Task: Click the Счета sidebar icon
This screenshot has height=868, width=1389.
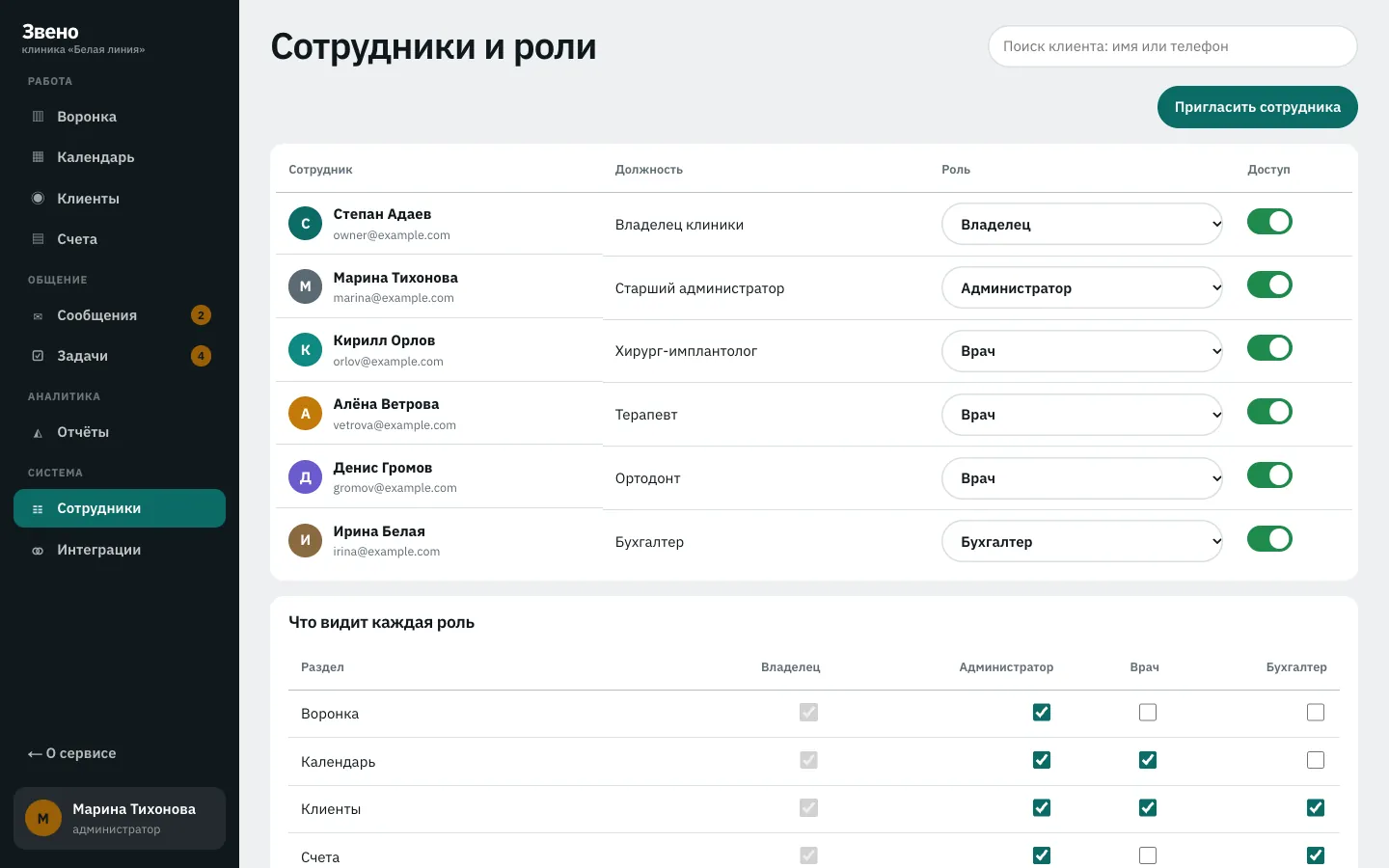Action: click(x=38, y=239)
